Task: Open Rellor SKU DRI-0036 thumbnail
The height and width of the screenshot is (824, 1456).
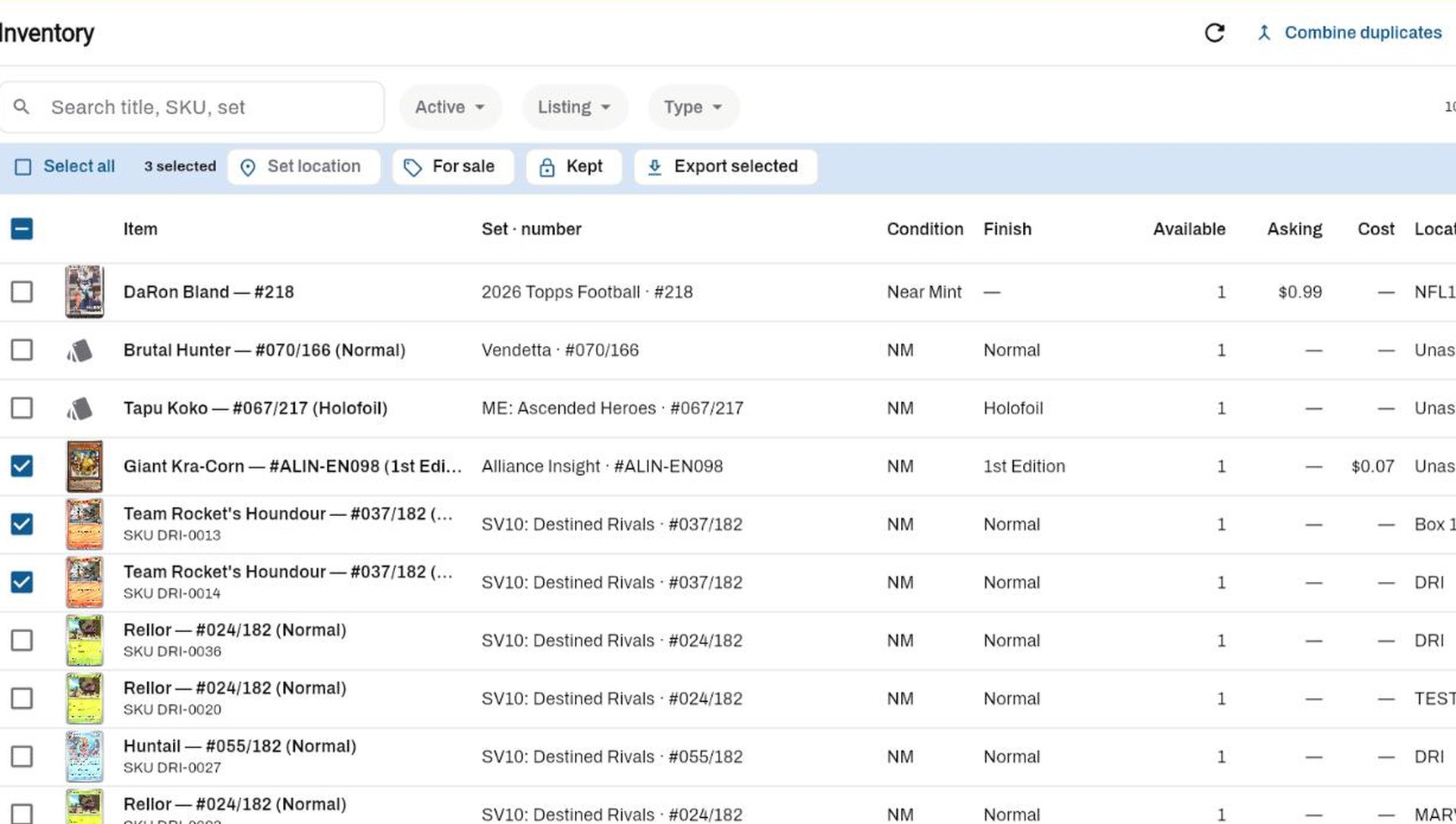Action: [84, 640]
